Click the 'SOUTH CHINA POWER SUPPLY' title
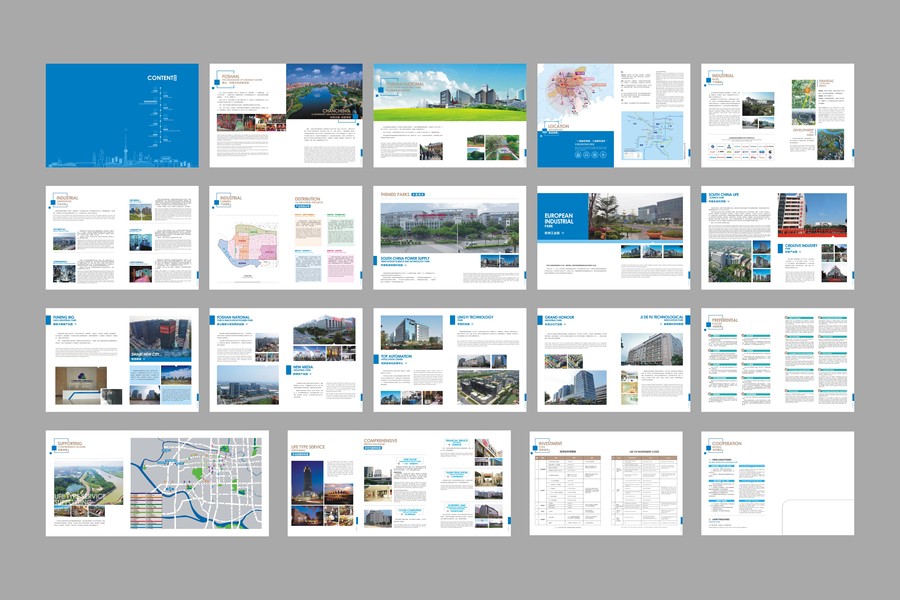The height and width of the screenshot is (600, 900). [405, 258]
